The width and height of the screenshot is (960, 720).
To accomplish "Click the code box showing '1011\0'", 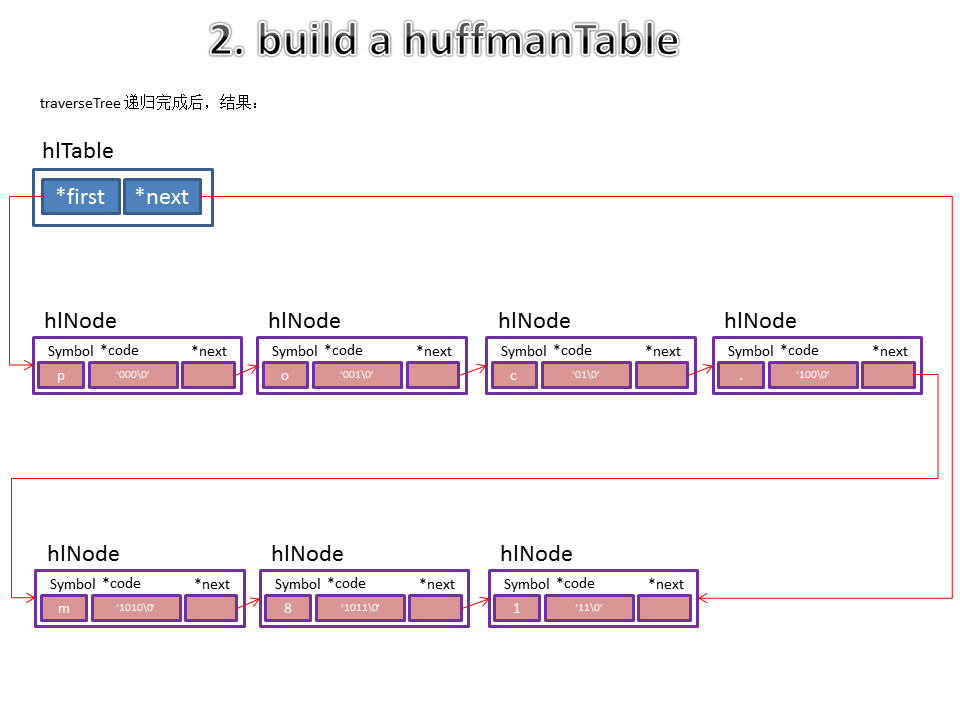I will pyautogui.click(x=360, y=608).
